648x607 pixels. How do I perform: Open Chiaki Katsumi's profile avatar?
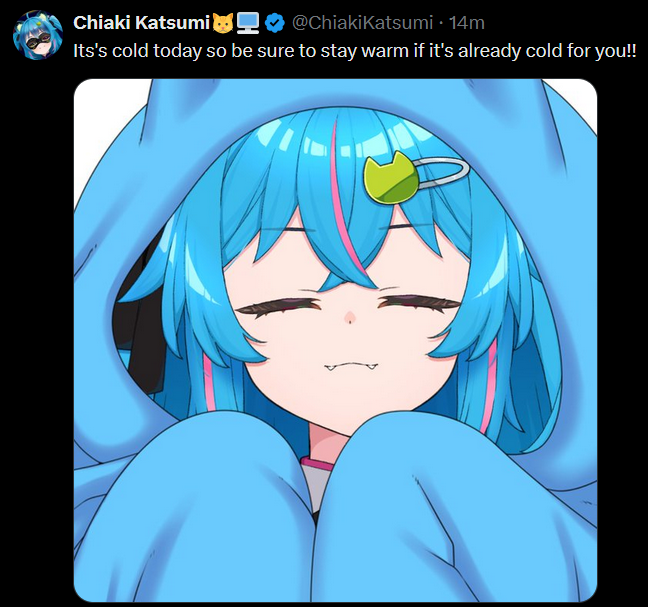[38, 36]
